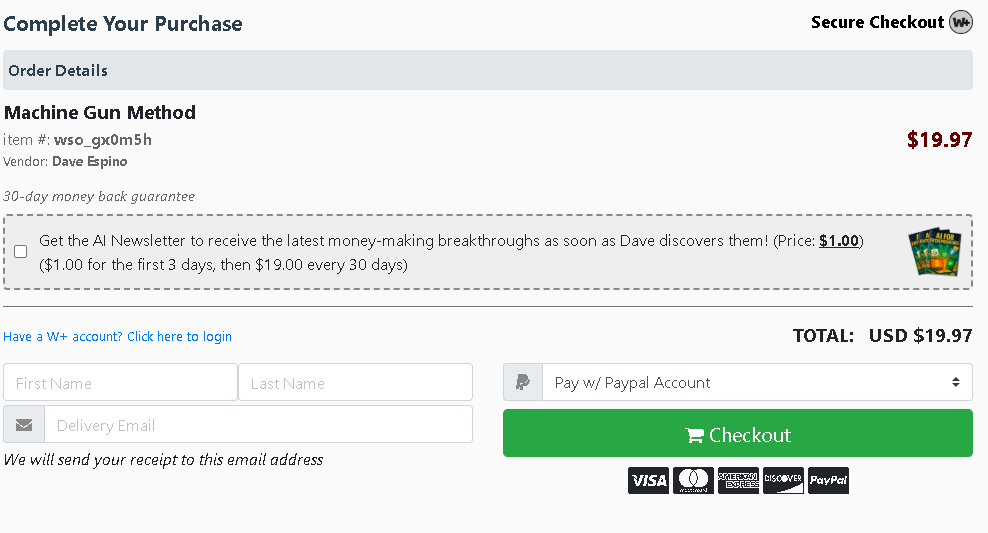Click the envelope icon beside Delivery Email

coord(24,425)
